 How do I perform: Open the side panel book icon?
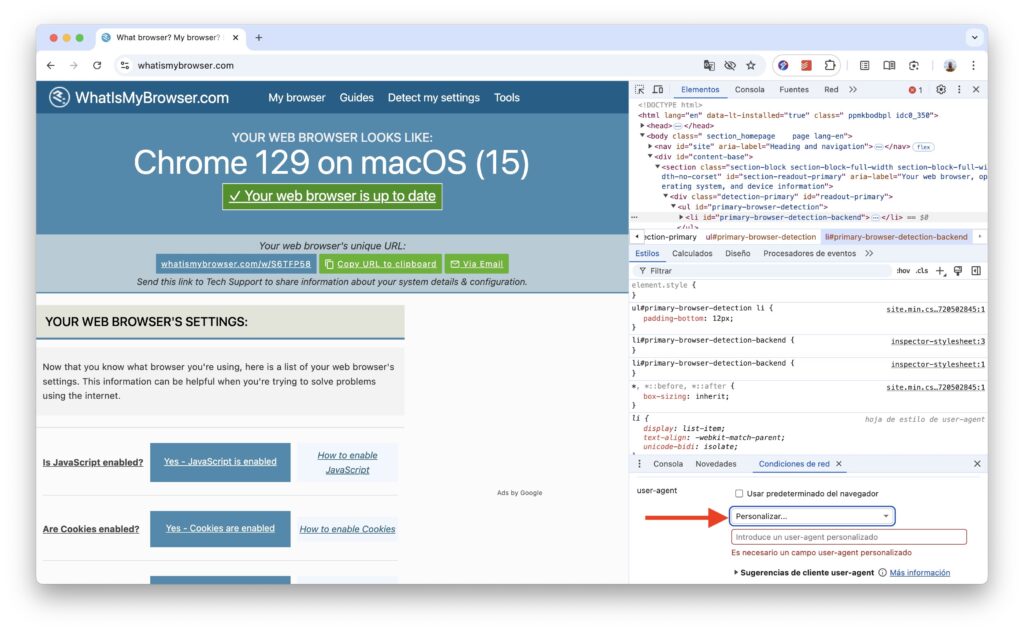(x=889, y=65)
